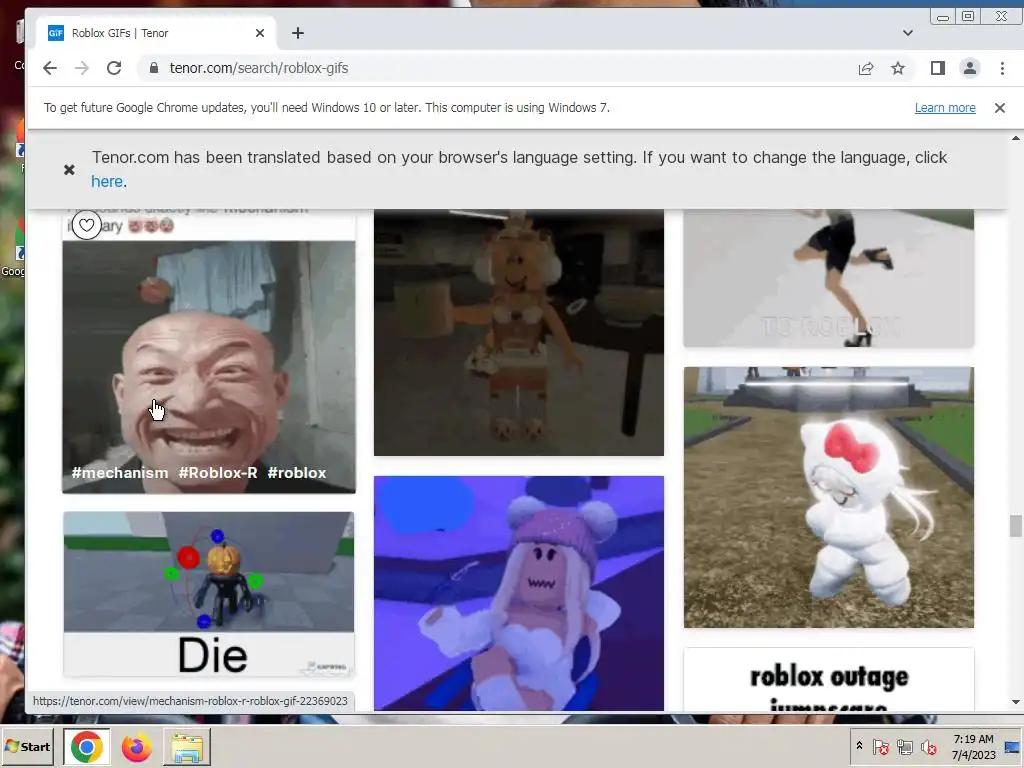Click the Chrome taskbar icon
Viewport: 1024px width, 768px height.
click(x=87, y=746)
